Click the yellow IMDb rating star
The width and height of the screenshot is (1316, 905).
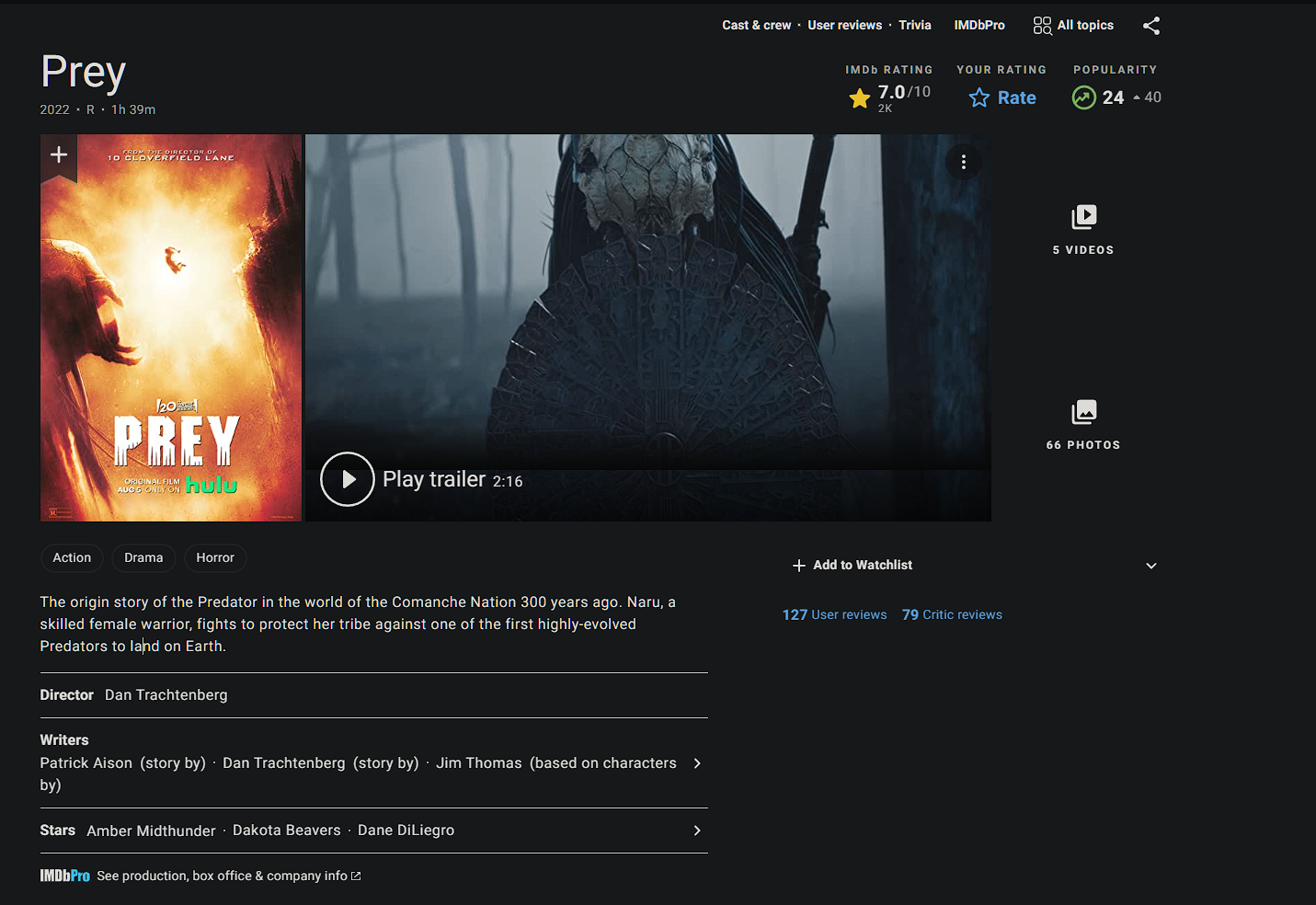[x=860, y=98]
